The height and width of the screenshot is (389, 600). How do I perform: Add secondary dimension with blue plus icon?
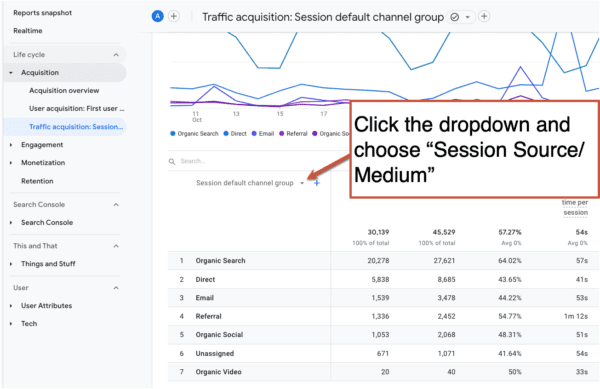(316, 183)
